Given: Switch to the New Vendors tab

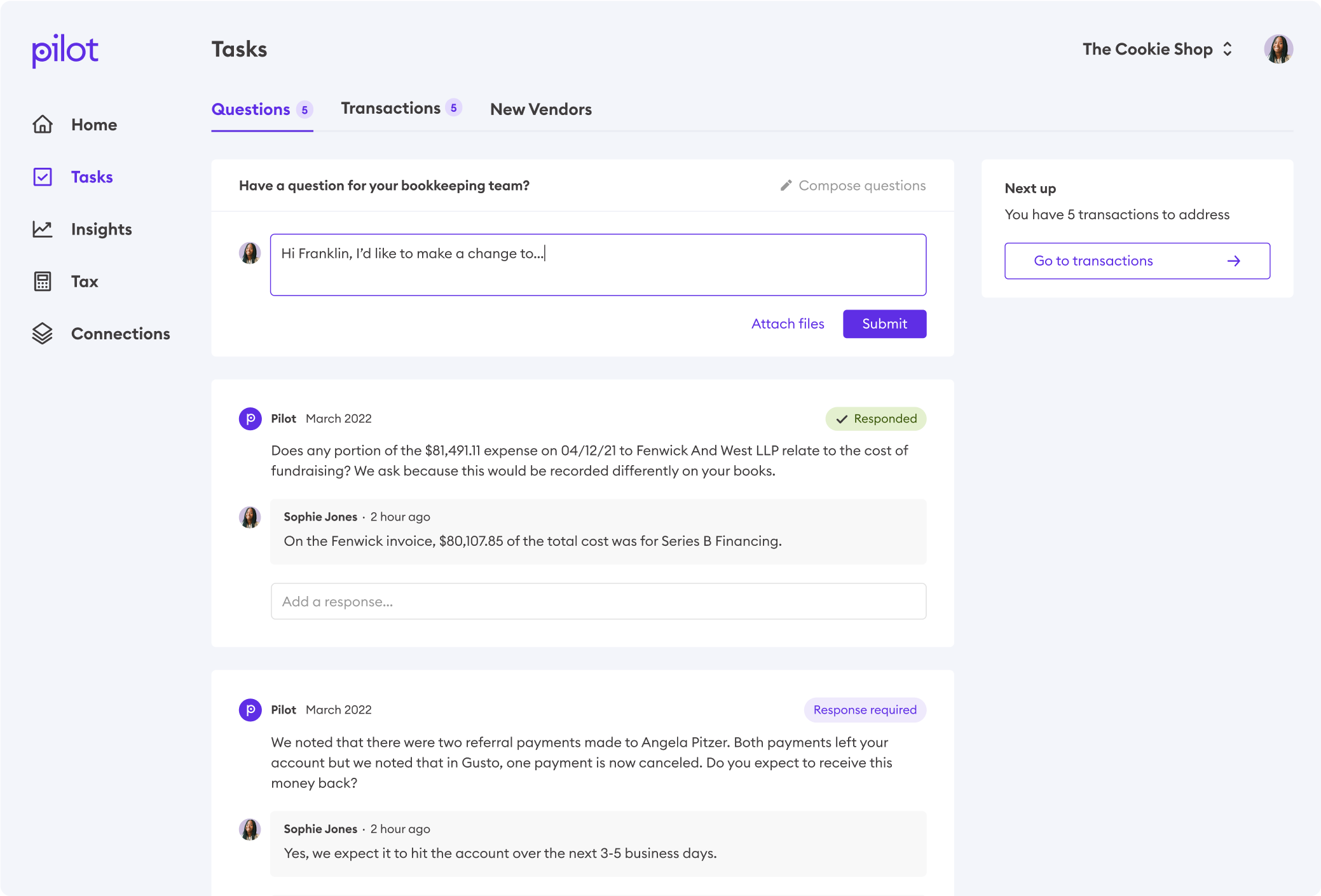Looking at the screenshot, I should pos(541,109).
